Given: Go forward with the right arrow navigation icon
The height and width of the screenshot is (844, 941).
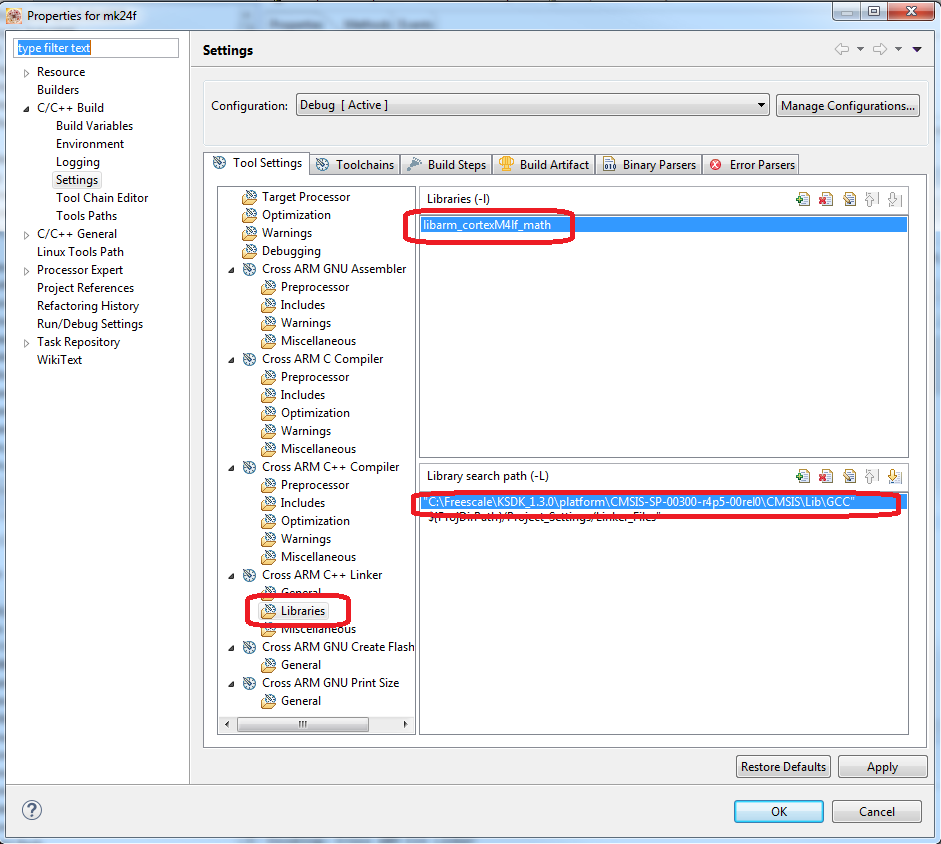Looking at the screenshot, I should [x=880, y=49].
